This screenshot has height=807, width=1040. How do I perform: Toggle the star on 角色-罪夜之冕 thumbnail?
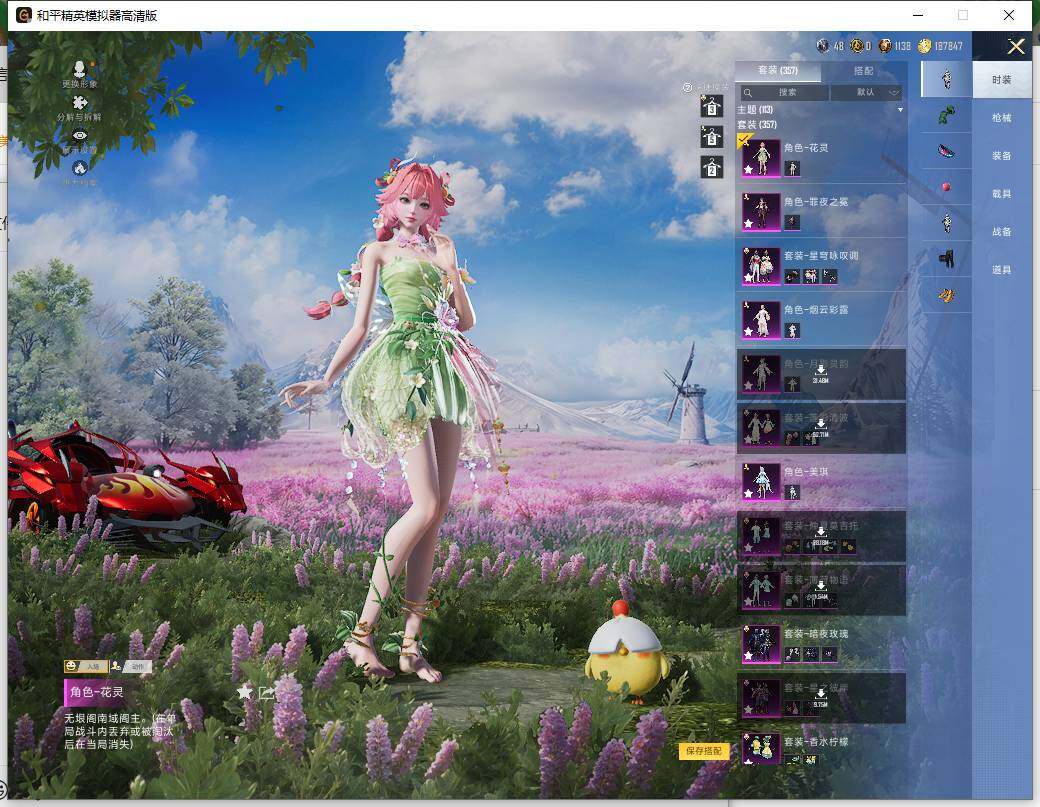click(x=748, y=224)
